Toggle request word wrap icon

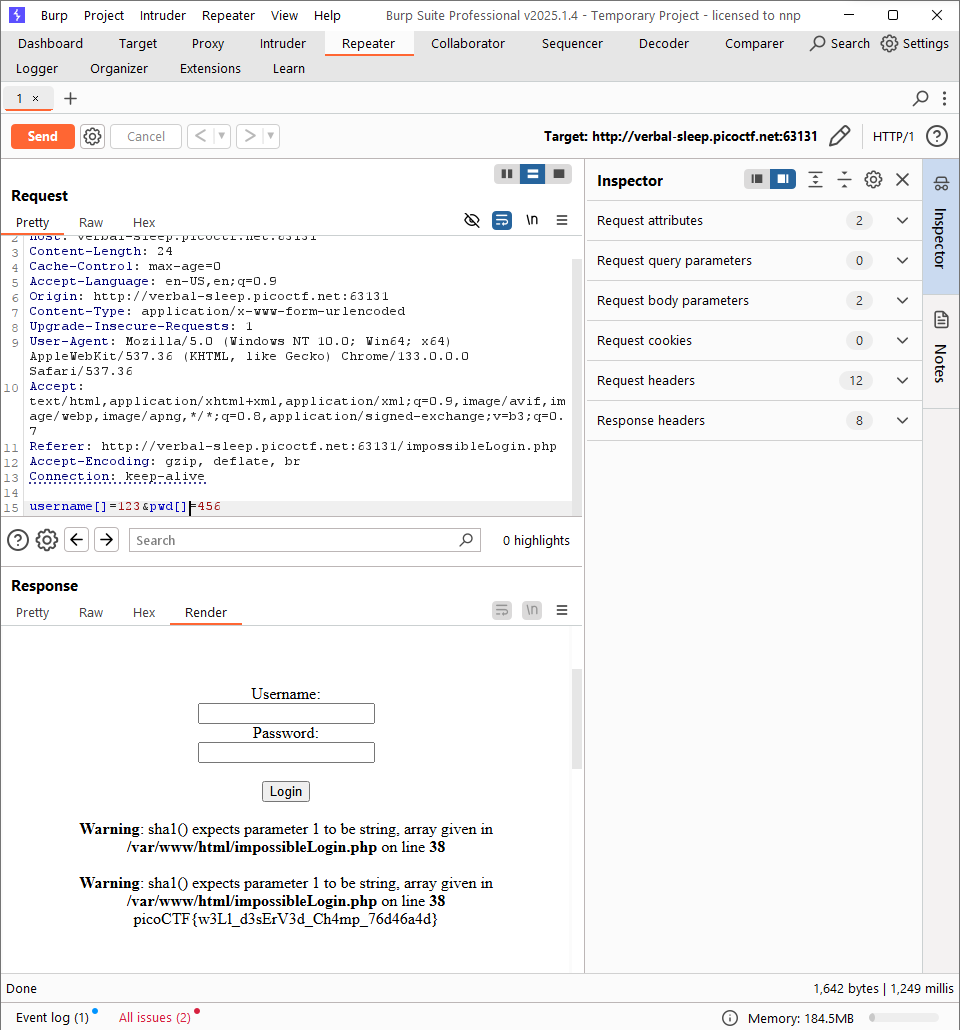[x=502, y=220]
